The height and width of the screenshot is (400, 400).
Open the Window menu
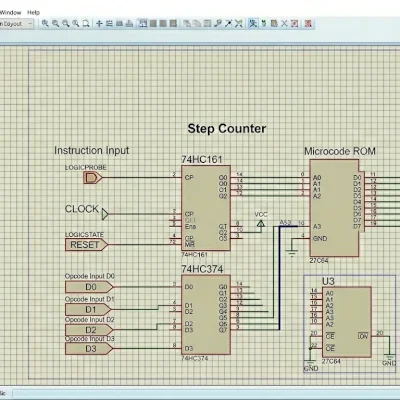pyautogui.click(x=11, y=12)
